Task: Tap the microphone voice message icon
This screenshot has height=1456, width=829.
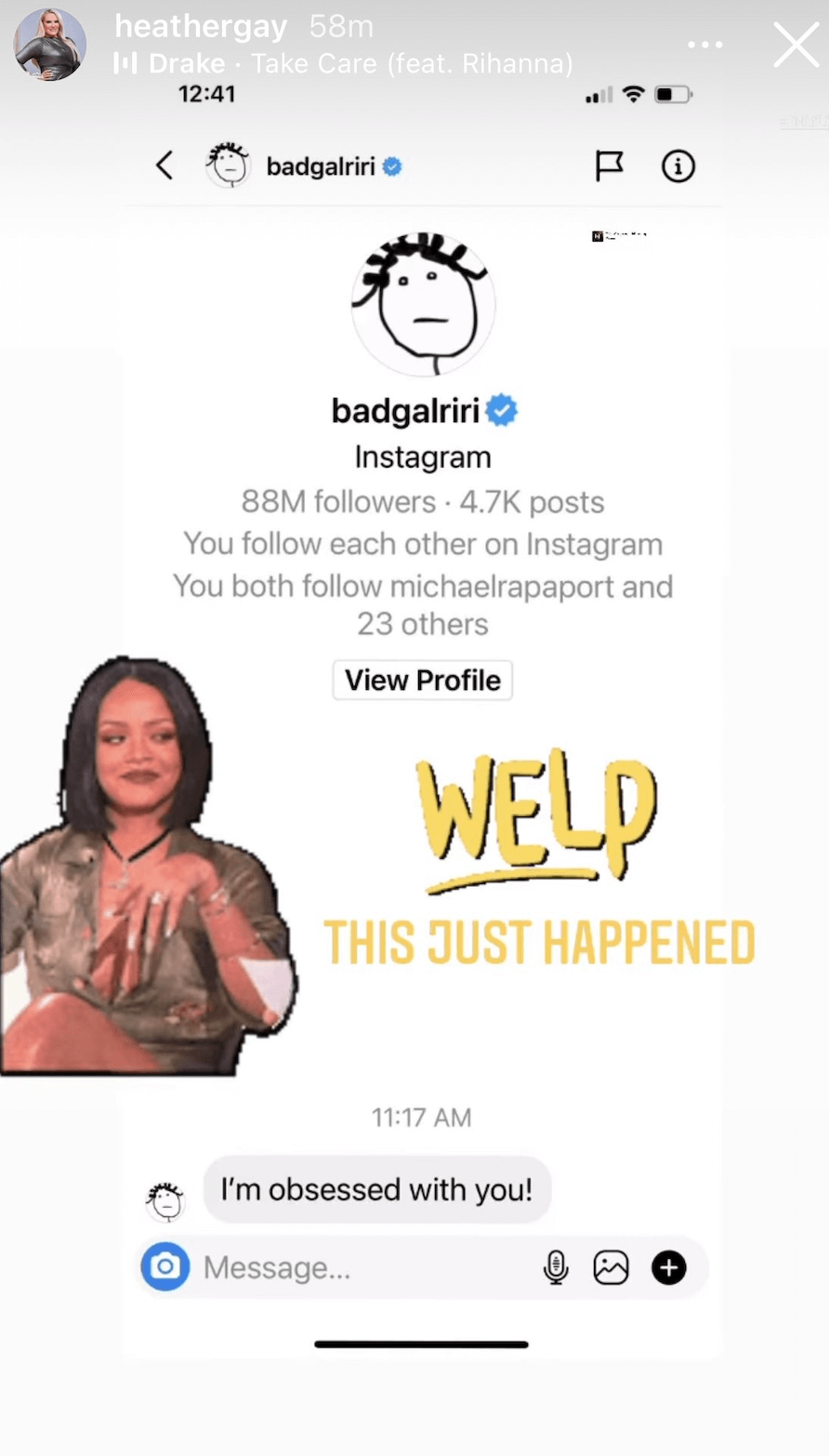Action: pos(556,1267)
